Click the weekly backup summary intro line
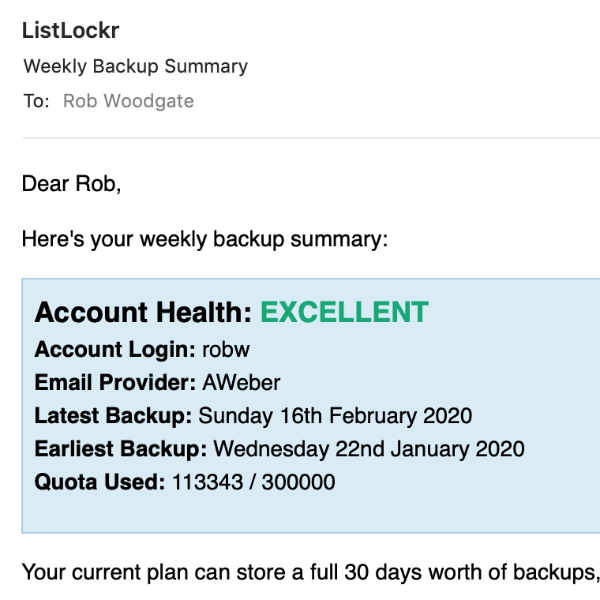The width and height of the screenshot is (600, 600). [x=205, y=240]
